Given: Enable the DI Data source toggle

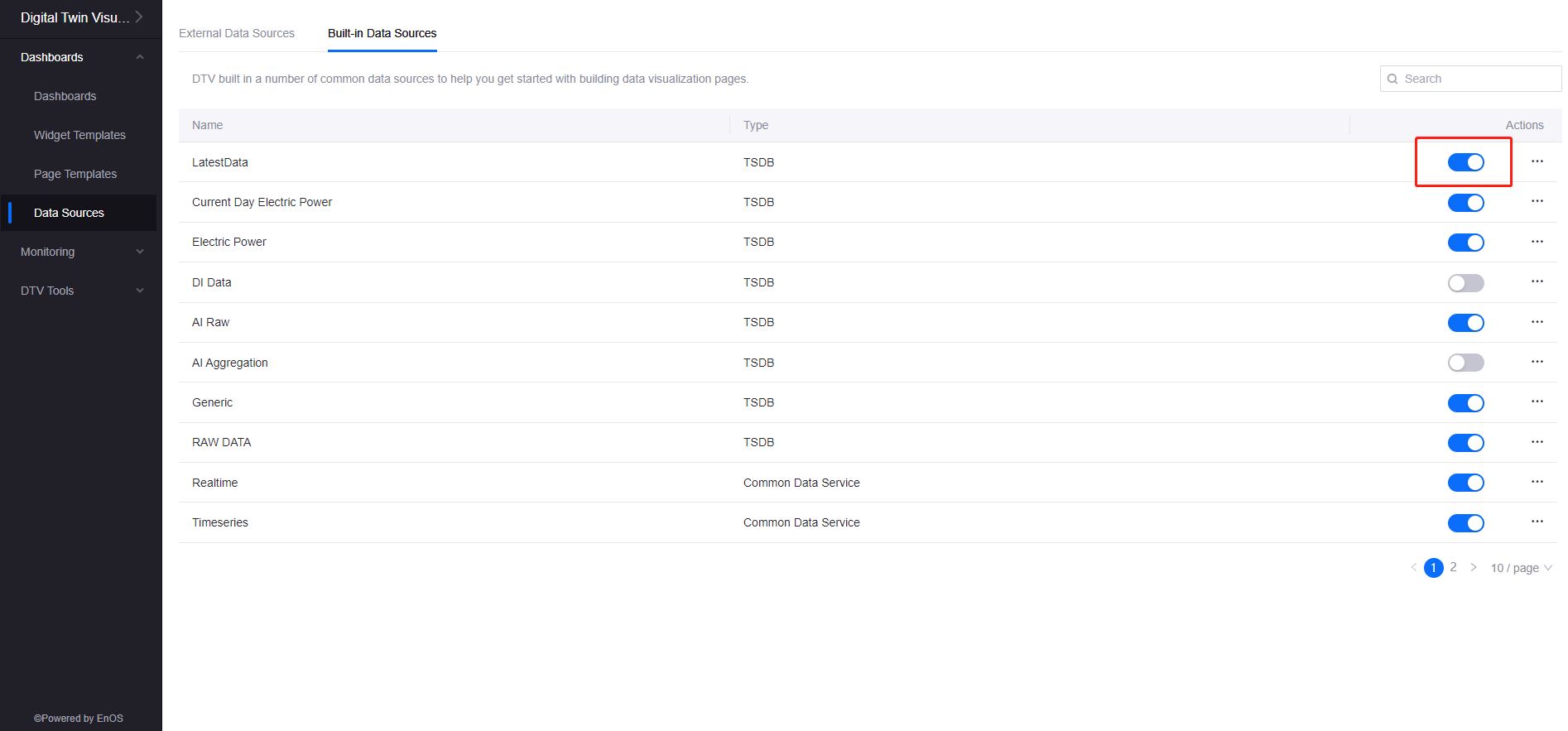Looking at the screenshot, I should 1465,283.
